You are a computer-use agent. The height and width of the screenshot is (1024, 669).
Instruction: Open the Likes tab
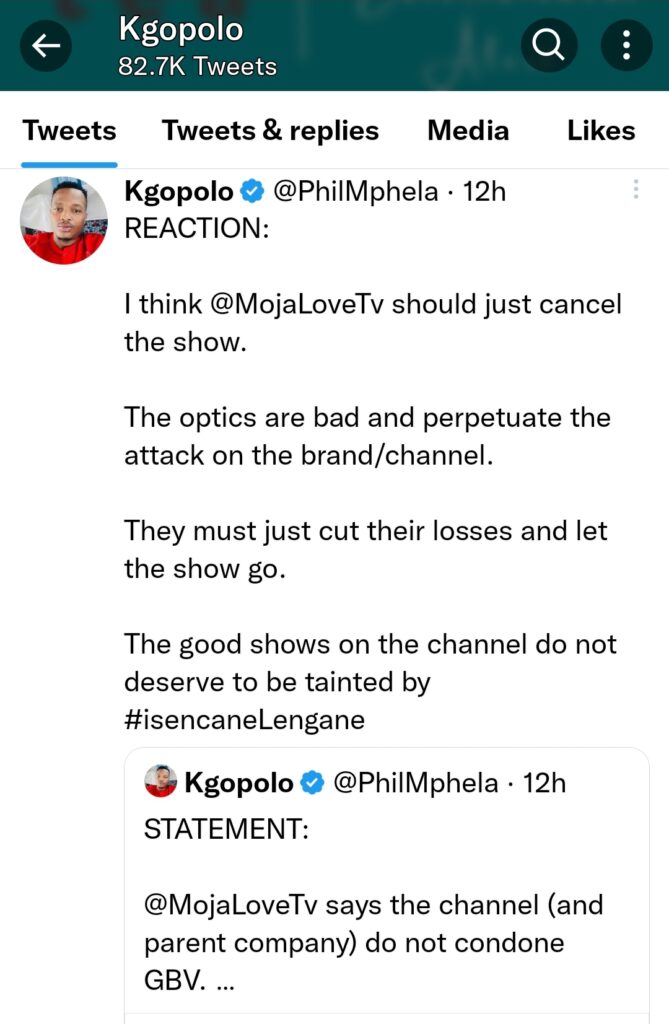601,131
